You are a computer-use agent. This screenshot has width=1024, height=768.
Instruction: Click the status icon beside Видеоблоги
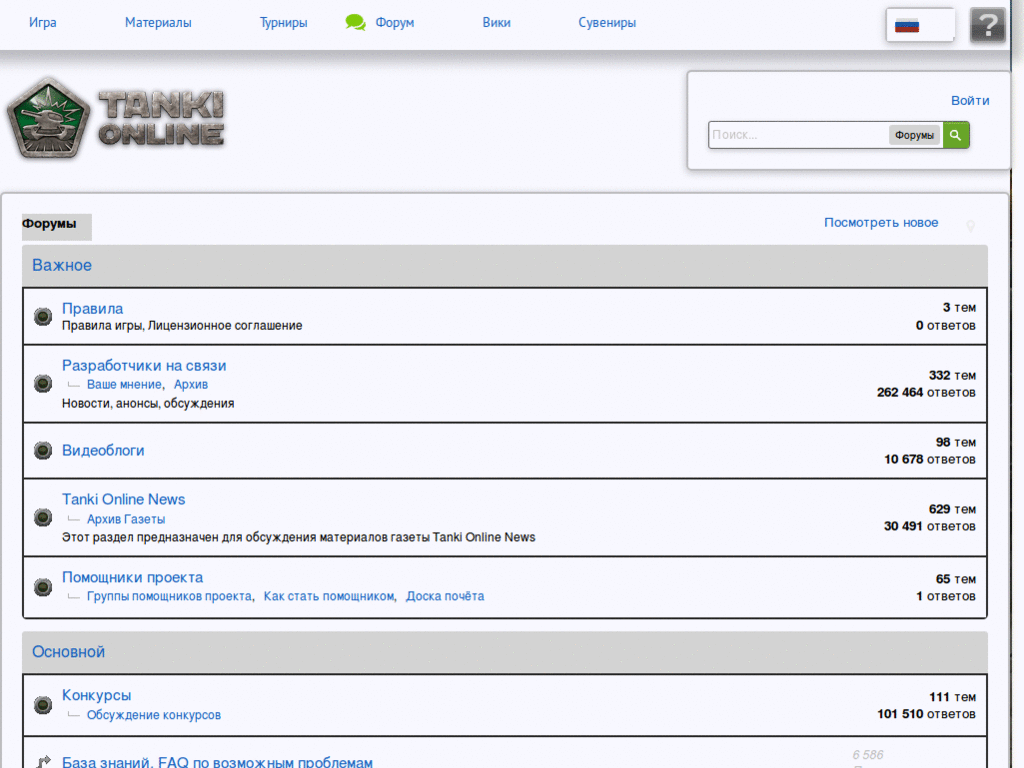point(43,451)
